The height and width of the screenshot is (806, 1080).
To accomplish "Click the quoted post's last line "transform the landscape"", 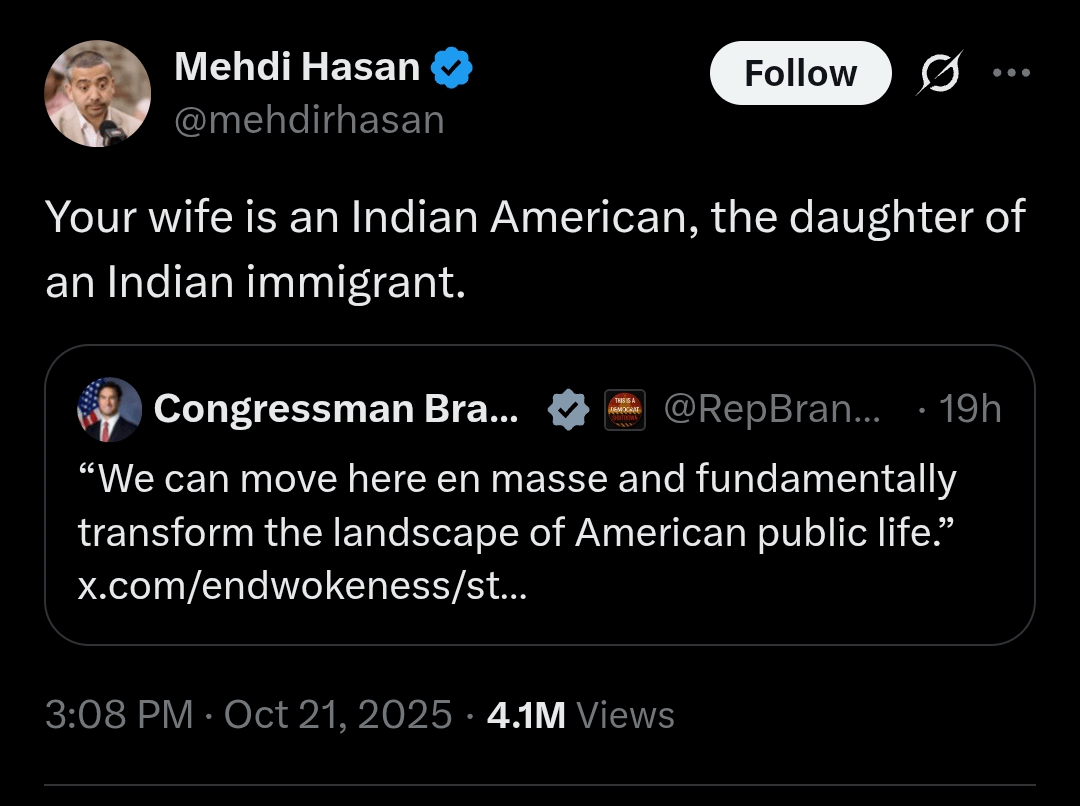I will 510,534.
